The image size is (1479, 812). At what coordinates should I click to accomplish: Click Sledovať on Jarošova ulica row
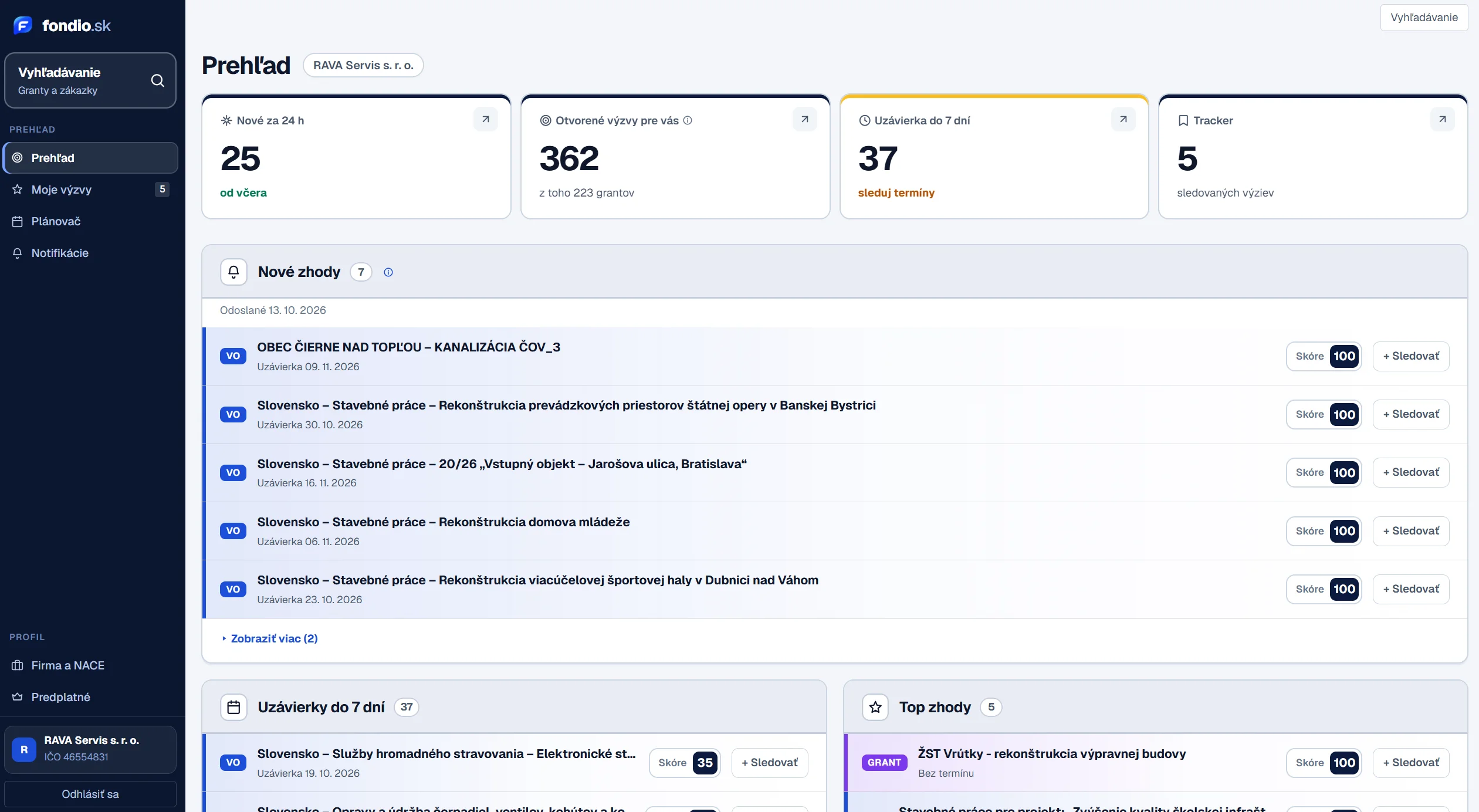tap(1411, 472)
